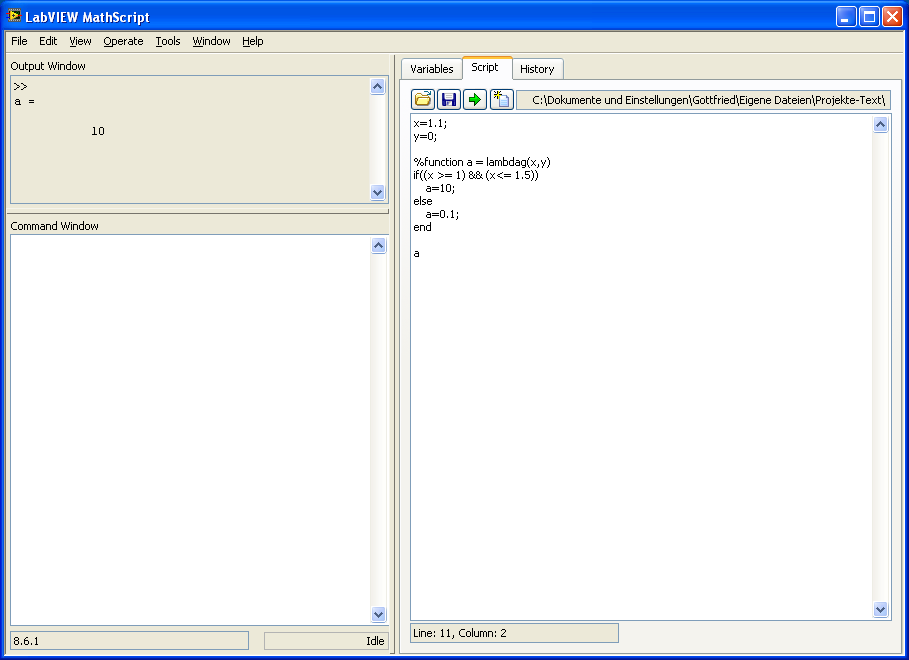This screenshot has height=660, width=909.
Task: Click the 'a=0.1;' script line
Action: [442, 215]
